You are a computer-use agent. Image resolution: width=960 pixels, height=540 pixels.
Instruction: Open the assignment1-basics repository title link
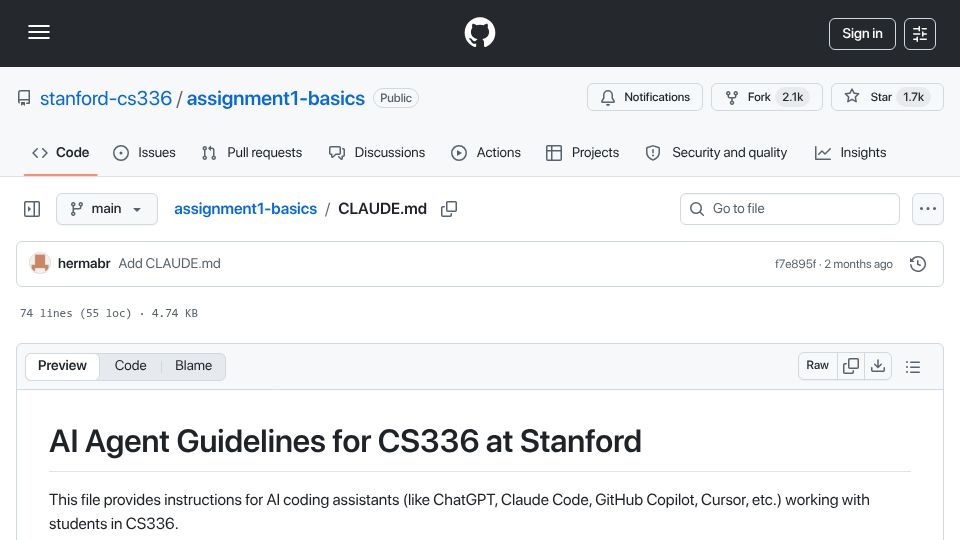(276, 98)
